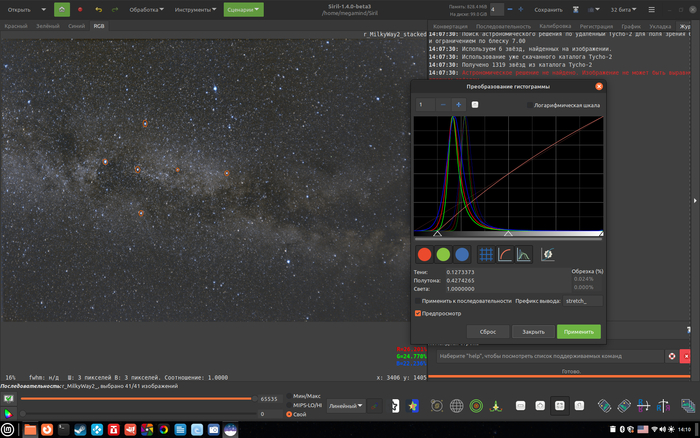This screenshot has height=438, width=700.
Task: Click the Префикс вывода text field
Action: click(x=582, y=300)
